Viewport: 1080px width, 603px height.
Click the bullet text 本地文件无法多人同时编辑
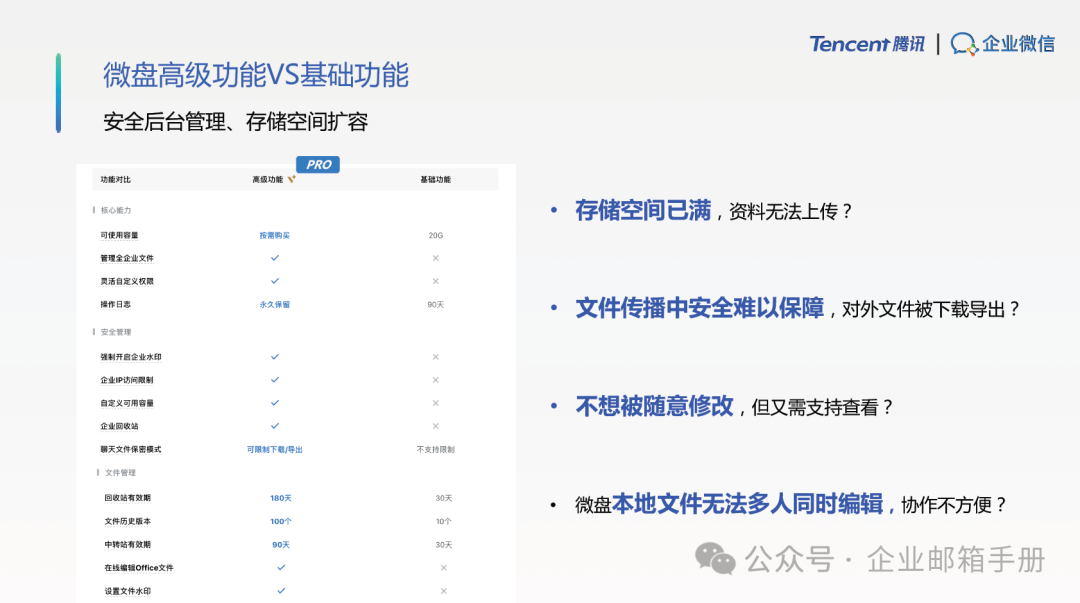(x=747, y=504)
